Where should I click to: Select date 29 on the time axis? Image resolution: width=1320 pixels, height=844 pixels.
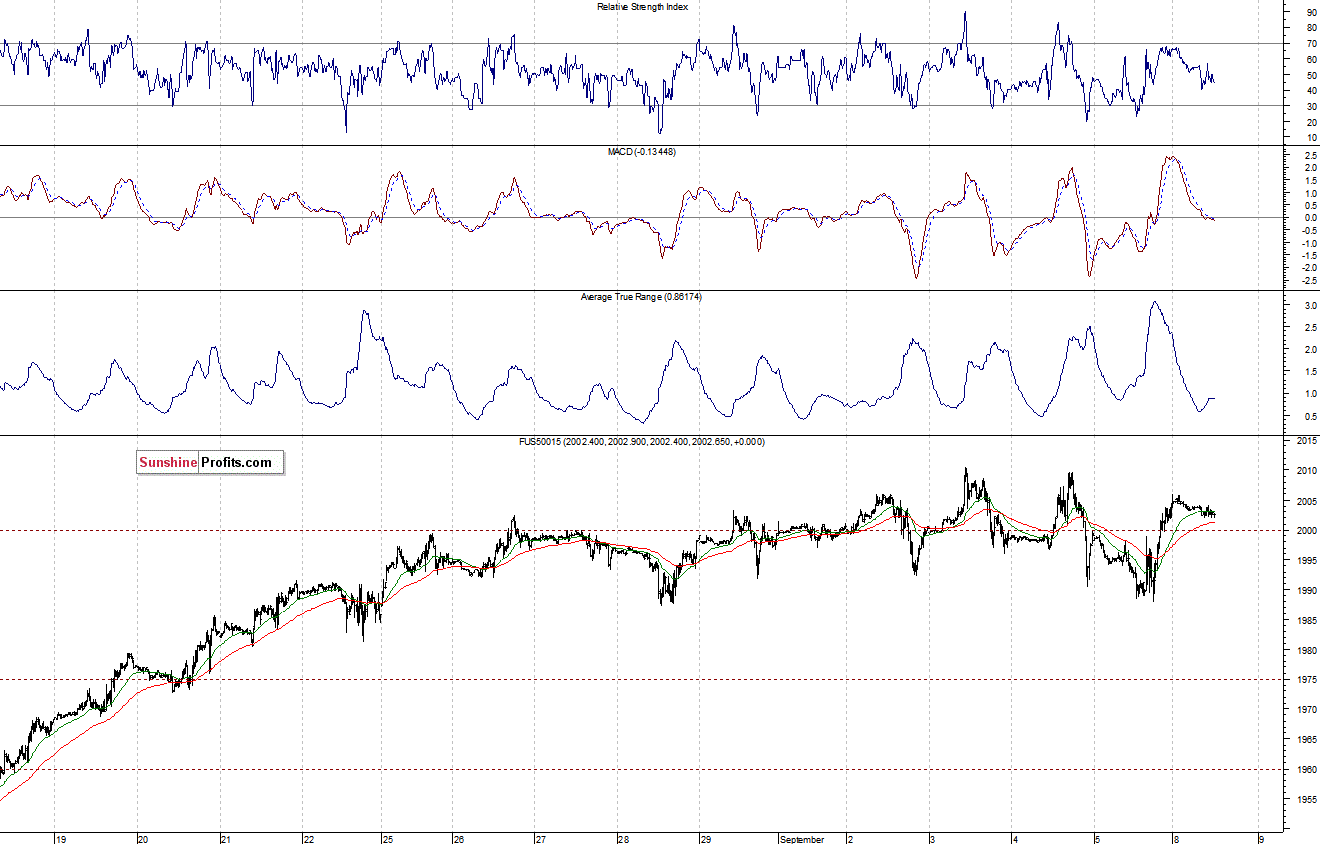pos(705,839)
